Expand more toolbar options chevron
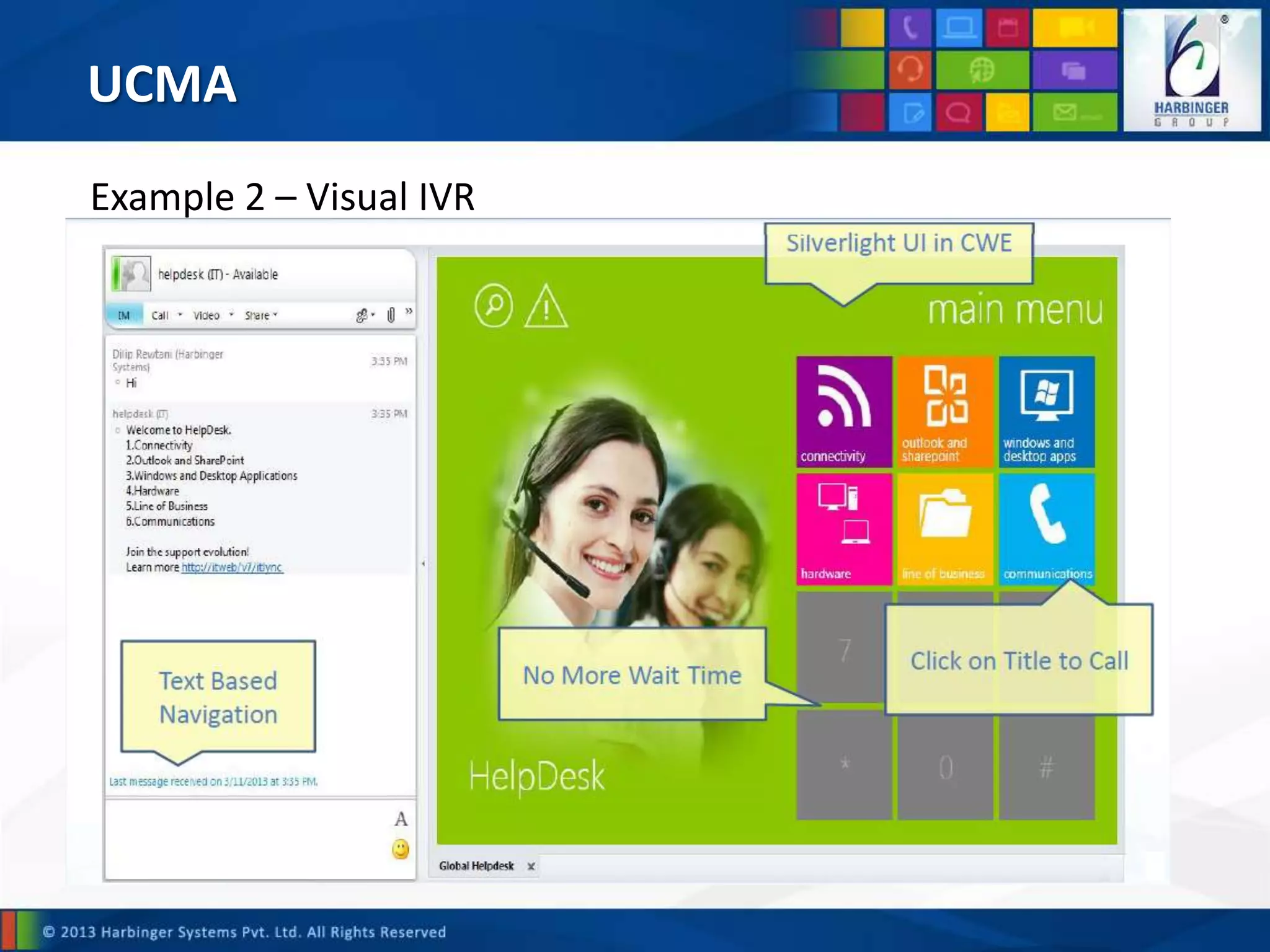This screenshot has height=952, width=1270. pos(409,311)
